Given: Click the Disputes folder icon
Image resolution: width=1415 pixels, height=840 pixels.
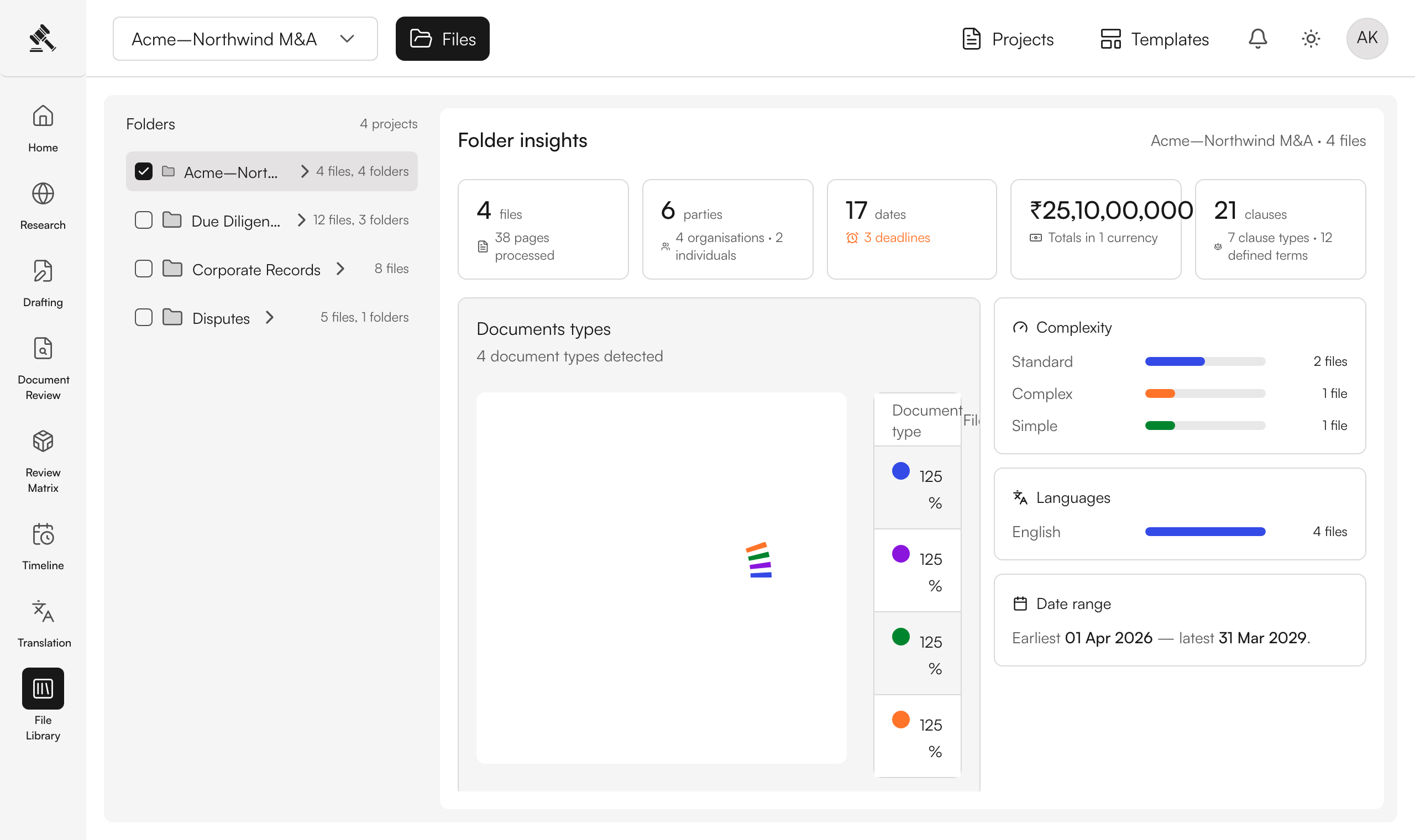Looking at the screenshot, I should 172,317.
